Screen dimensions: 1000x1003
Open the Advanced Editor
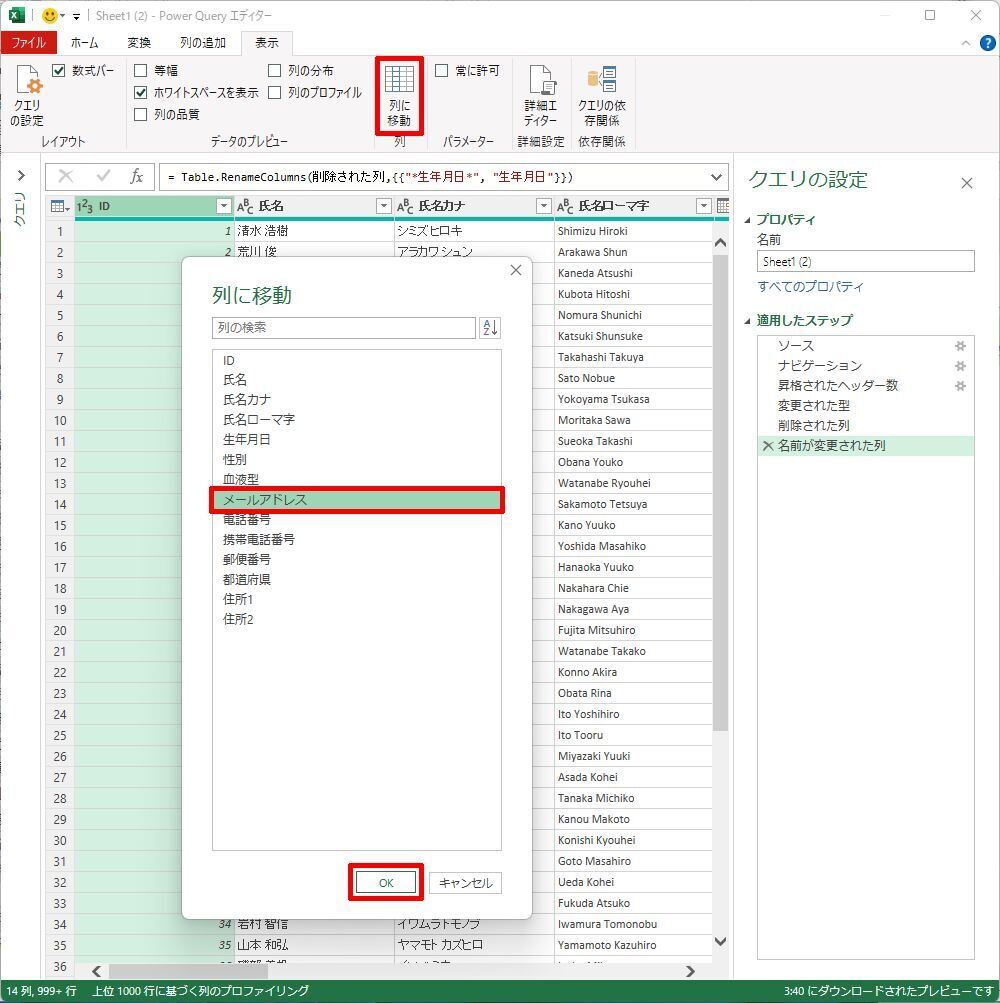click(541, 96)
